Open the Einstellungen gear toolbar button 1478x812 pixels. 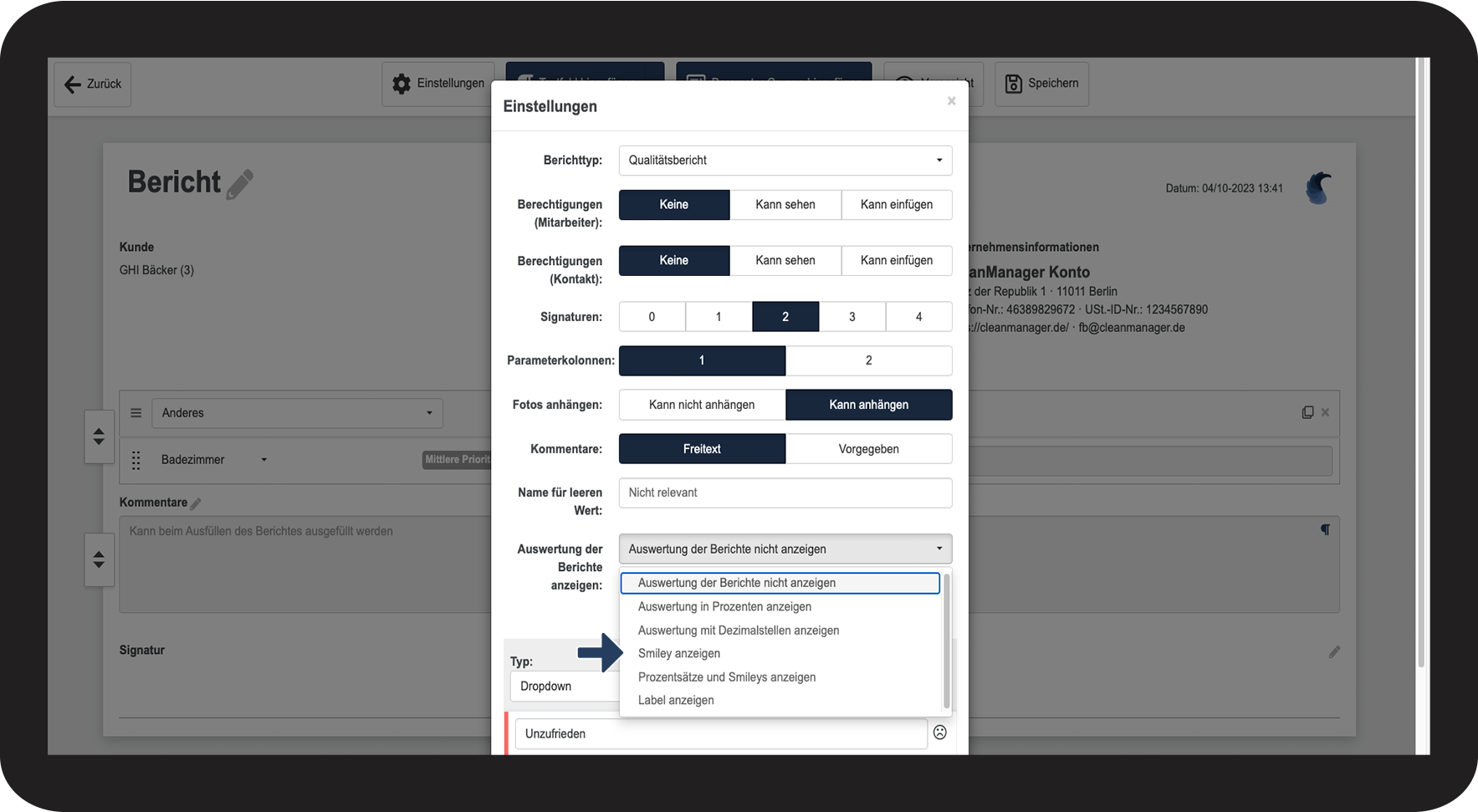438,84
